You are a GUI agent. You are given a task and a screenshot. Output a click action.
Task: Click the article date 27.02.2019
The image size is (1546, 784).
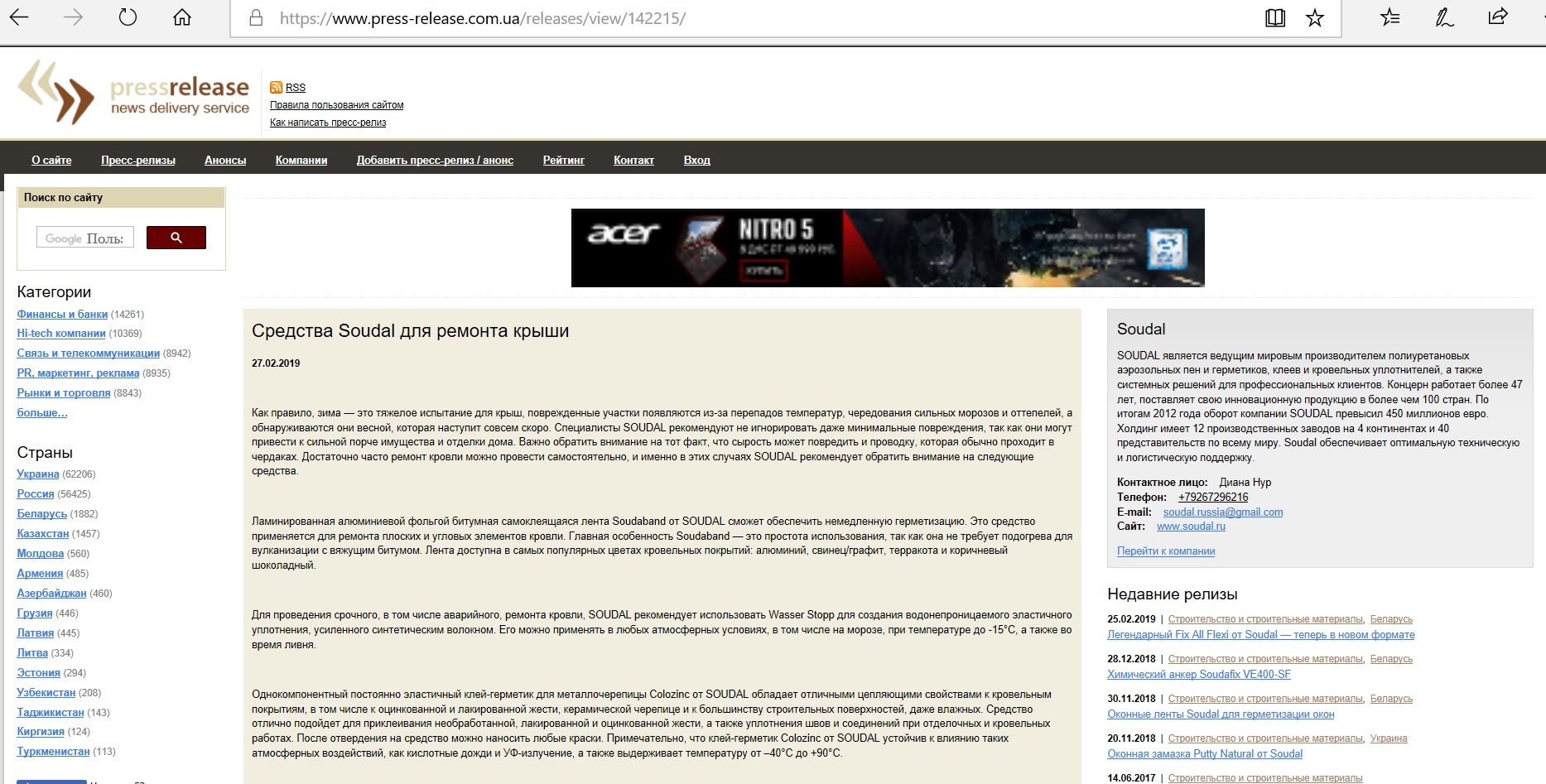[276, 363]
